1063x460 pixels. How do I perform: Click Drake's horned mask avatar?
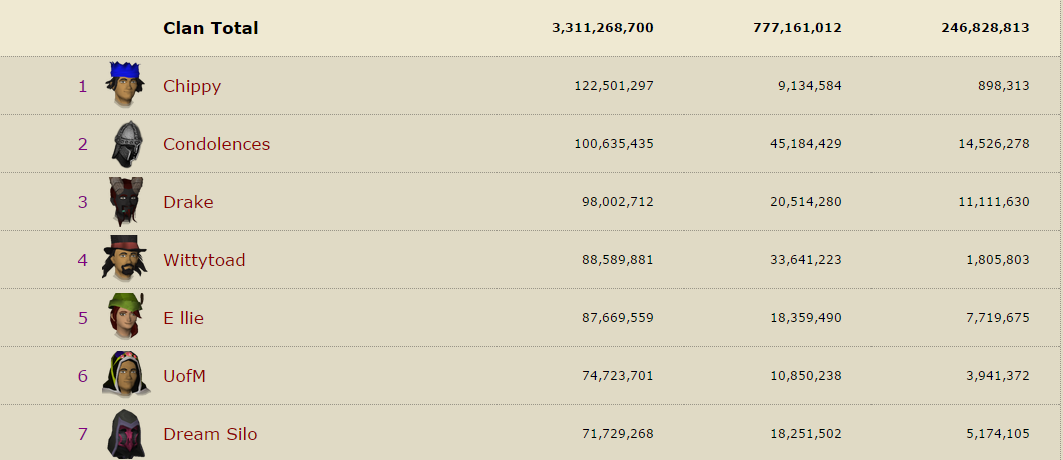pos(126,202)
